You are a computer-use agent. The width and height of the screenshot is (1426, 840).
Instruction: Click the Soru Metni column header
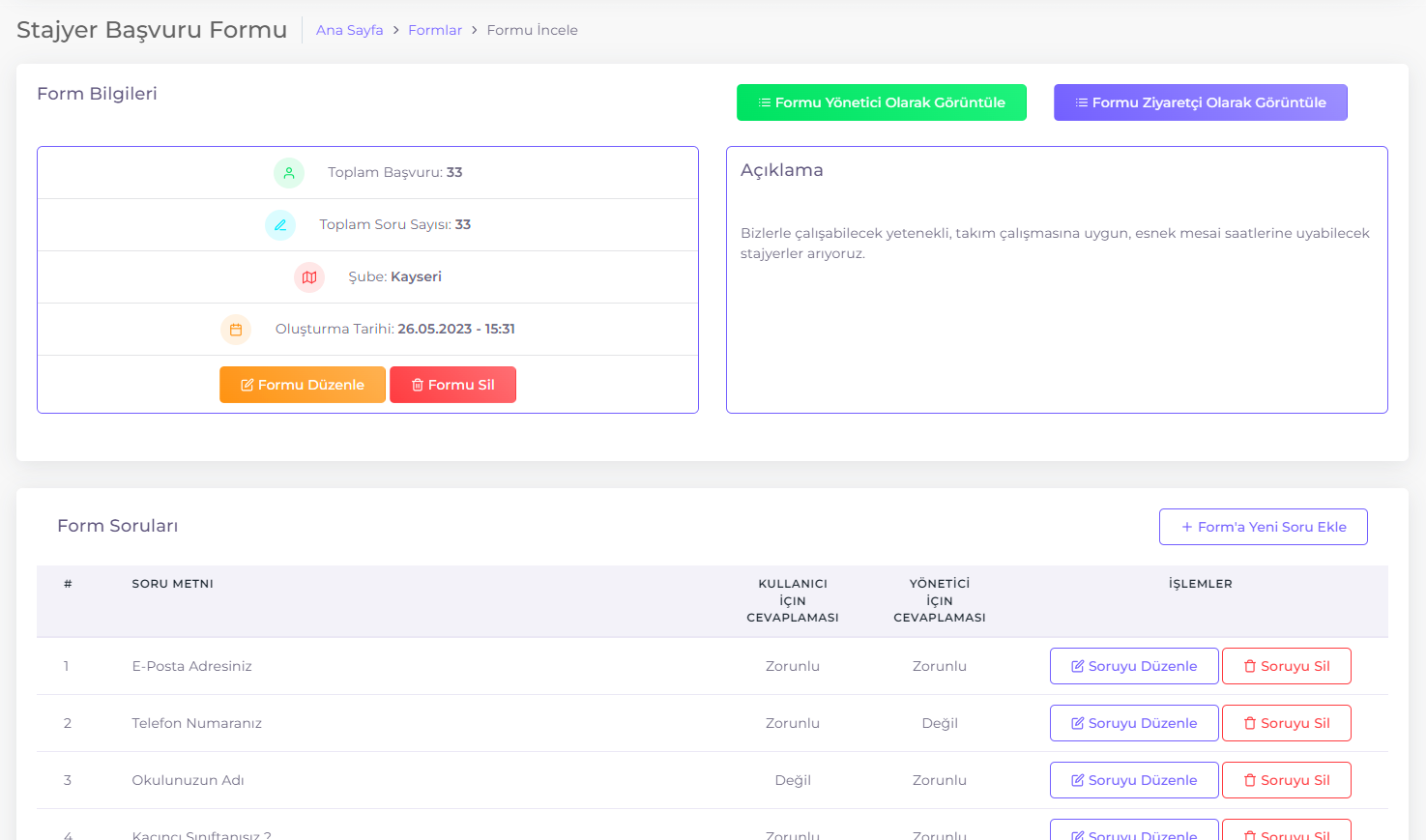pyautogui.click(x=173, y=584)
